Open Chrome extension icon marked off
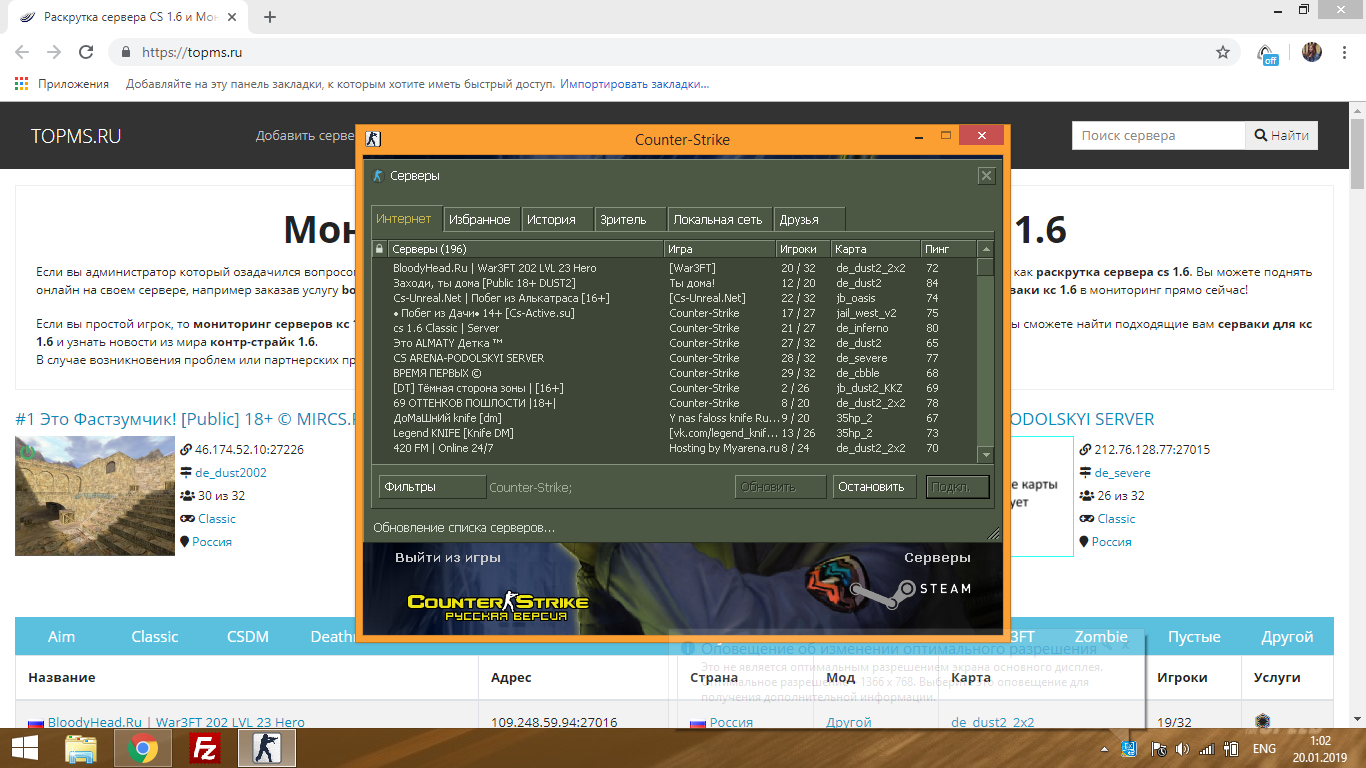This screenshot has width=1366, height=768. pyautogui.click(x=1266, y=53)
